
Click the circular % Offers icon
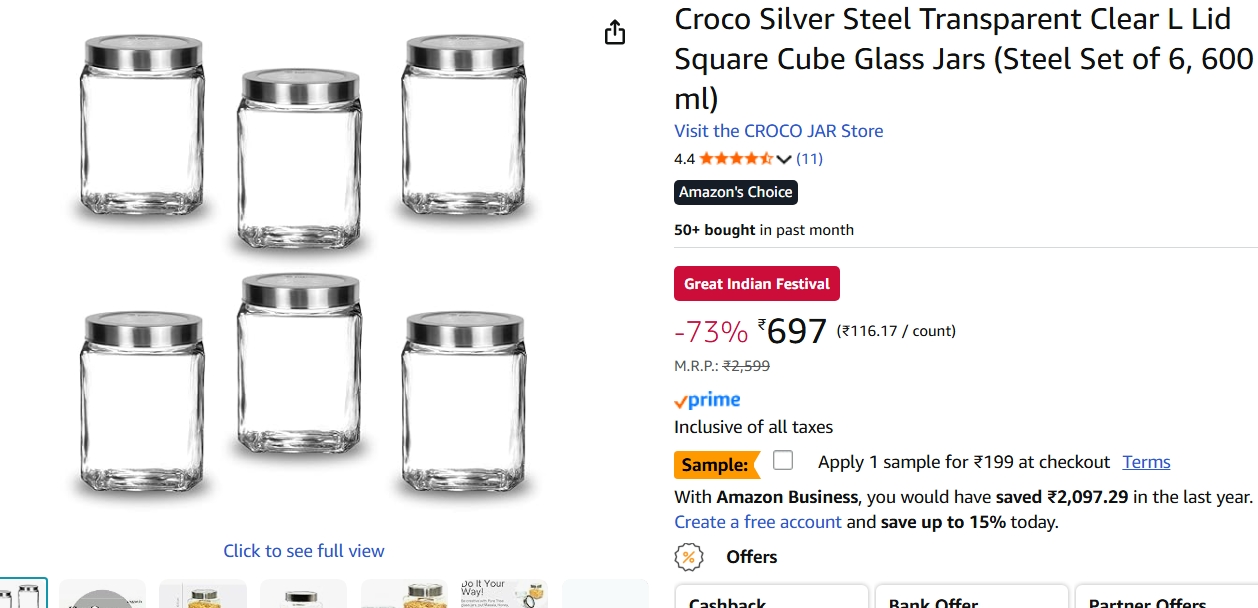click(690, 556)
